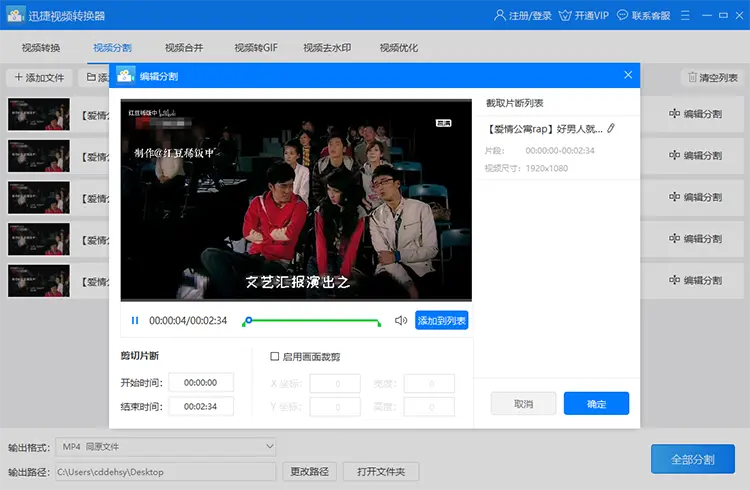Start splitting with 全部分割
The image size is (750, 490).
tap(693, 459)
